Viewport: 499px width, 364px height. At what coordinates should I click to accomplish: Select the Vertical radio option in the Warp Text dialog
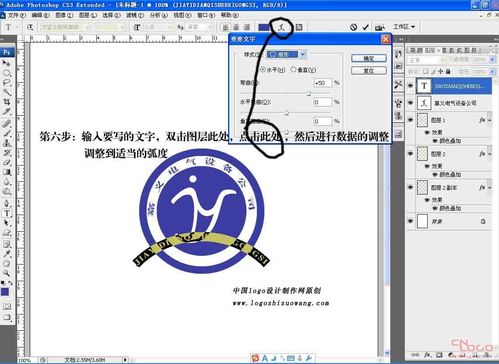[x=293, y=69]
